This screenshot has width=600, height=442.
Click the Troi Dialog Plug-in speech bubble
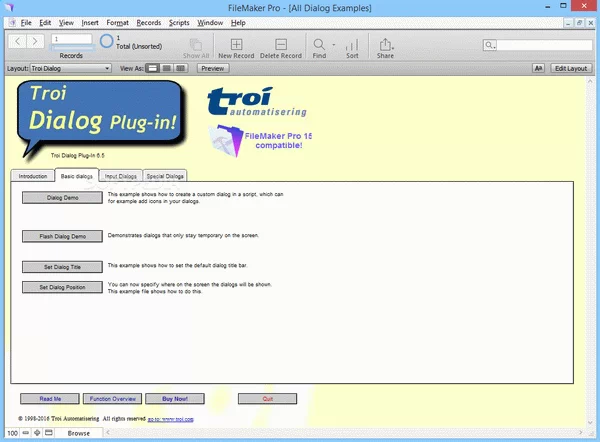point(101,117)
